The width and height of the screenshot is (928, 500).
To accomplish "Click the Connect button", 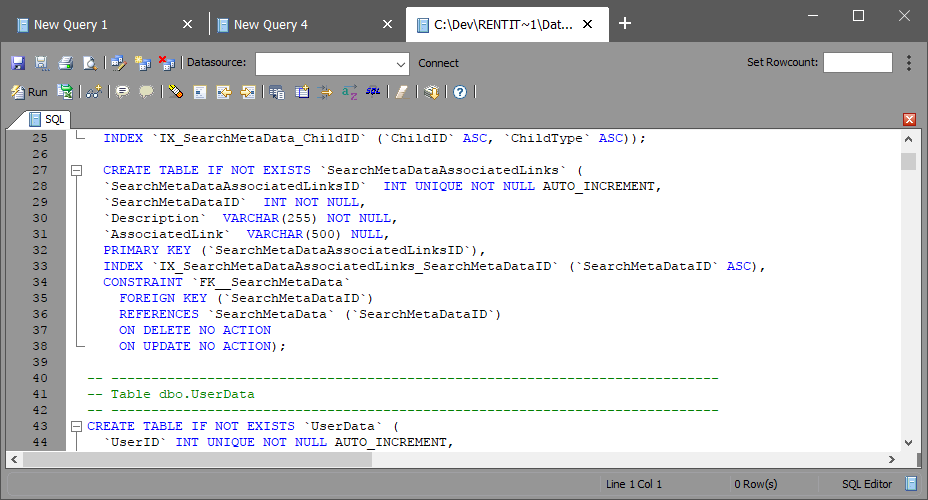I will 438,63.
